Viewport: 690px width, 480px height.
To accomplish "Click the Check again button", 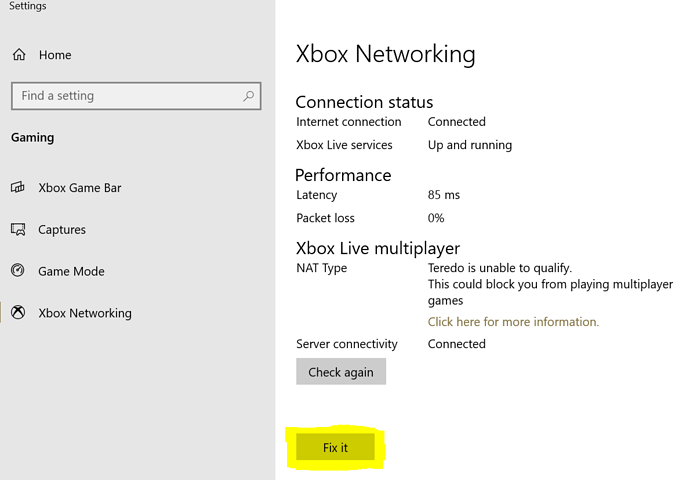I will (x=341, y=371).
